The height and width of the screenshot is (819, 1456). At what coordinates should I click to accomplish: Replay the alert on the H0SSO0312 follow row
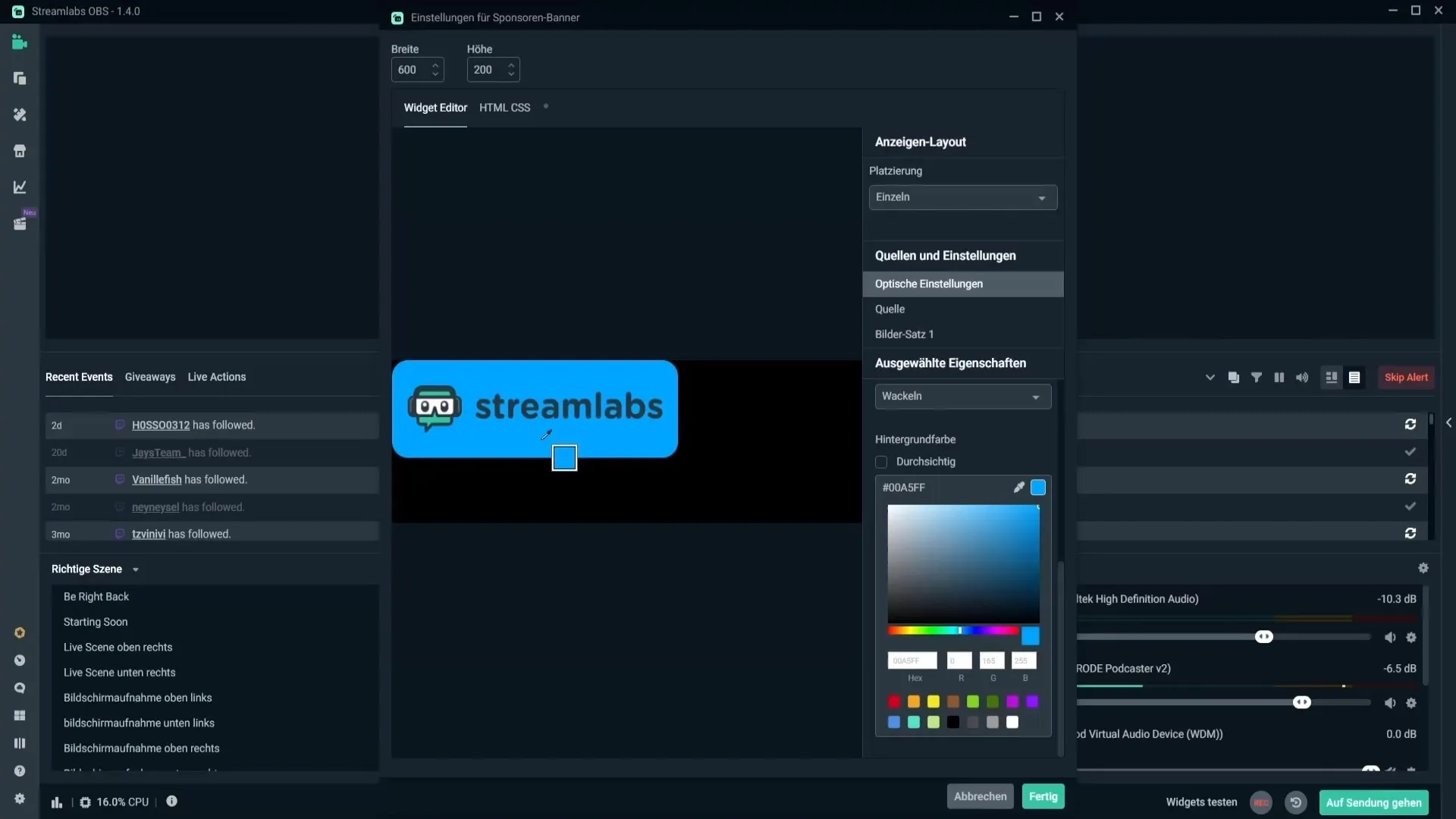(x=1410, y=425)
